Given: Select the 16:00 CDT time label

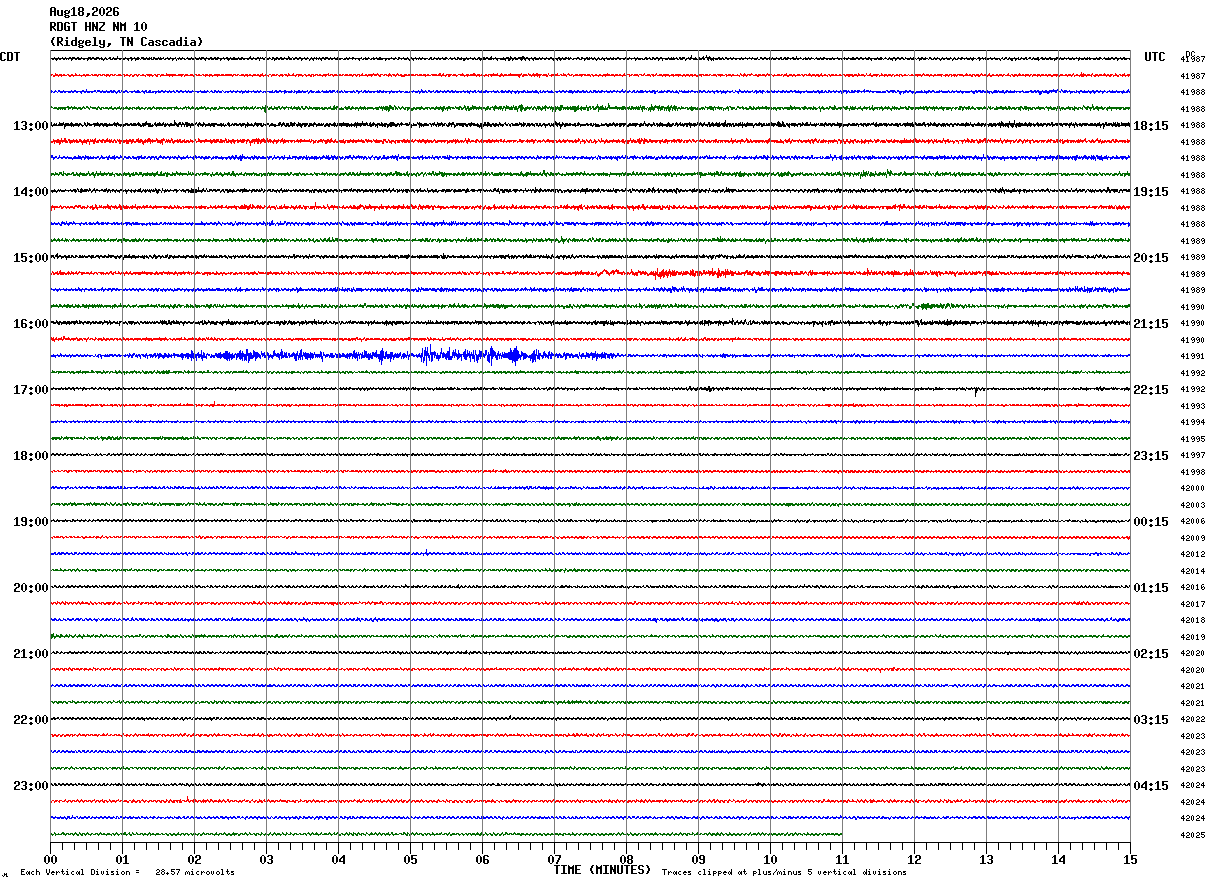Looking at the screenshot, I should tap(30, 324).
